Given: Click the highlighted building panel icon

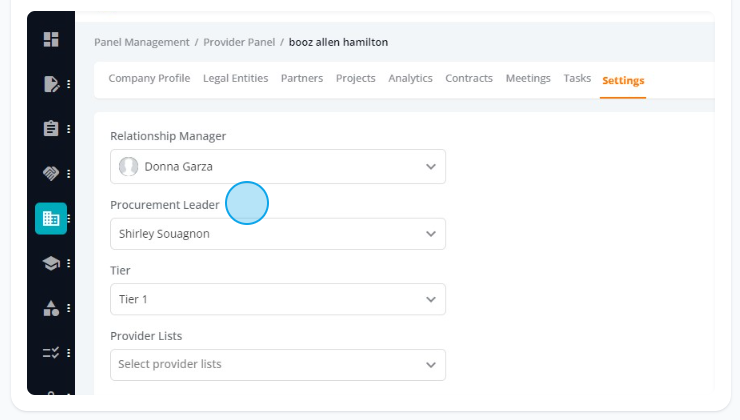Looking at the screenshot, I should pyautogui.click(x=51, y=218).
